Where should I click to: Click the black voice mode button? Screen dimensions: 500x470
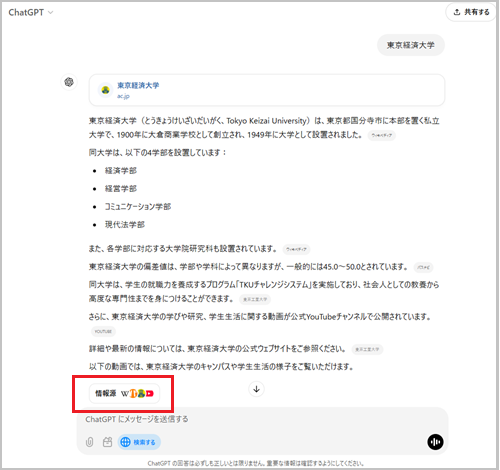tap(435, 442)
